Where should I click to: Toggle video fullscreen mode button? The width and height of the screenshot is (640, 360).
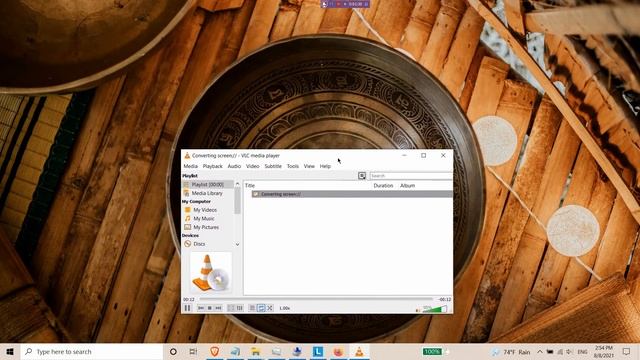[x=231, y=308]
